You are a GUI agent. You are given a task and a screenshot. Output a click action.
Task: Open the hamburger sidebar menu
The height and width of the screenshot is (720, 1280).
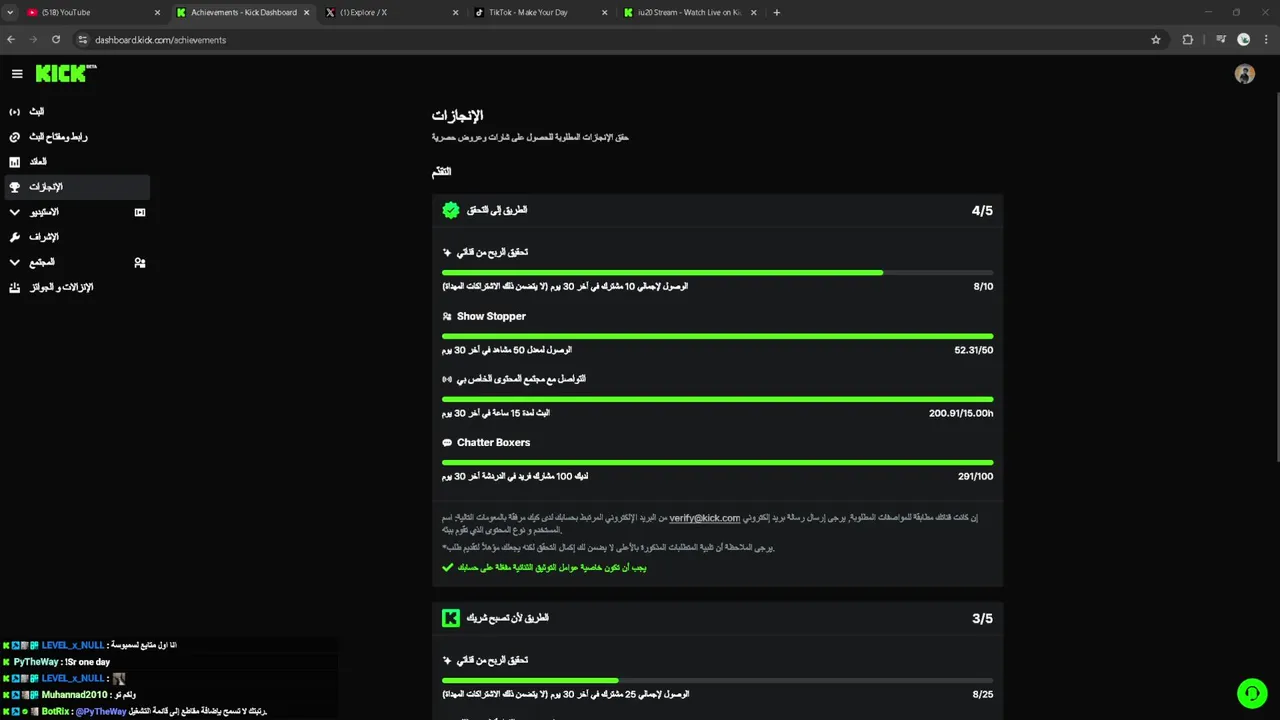coord(17,73)
